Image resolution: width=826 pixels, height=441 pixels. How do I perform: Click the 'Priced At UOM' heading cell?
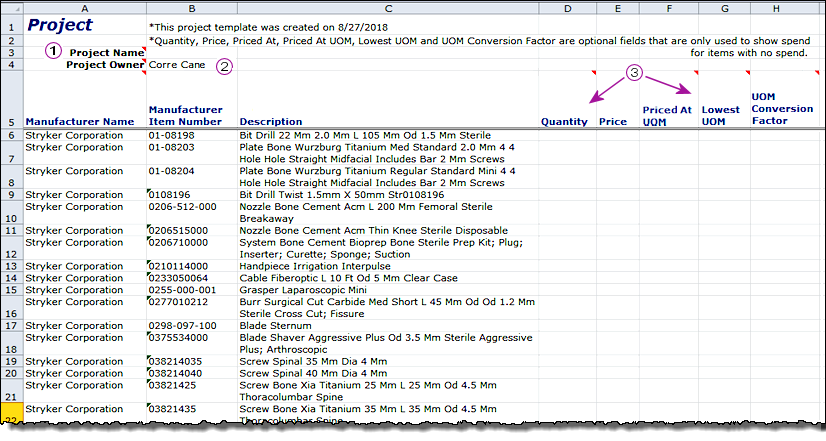[667, 115]
